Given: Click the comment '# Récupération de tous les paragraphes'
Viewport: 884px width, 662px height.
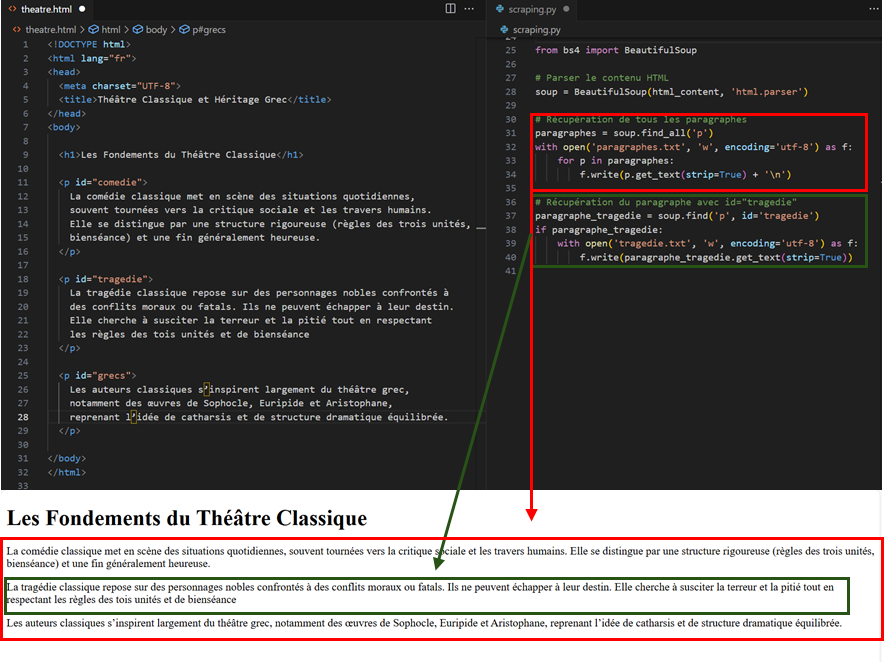Looking at the screenshot, I should (x=640, y=120).
